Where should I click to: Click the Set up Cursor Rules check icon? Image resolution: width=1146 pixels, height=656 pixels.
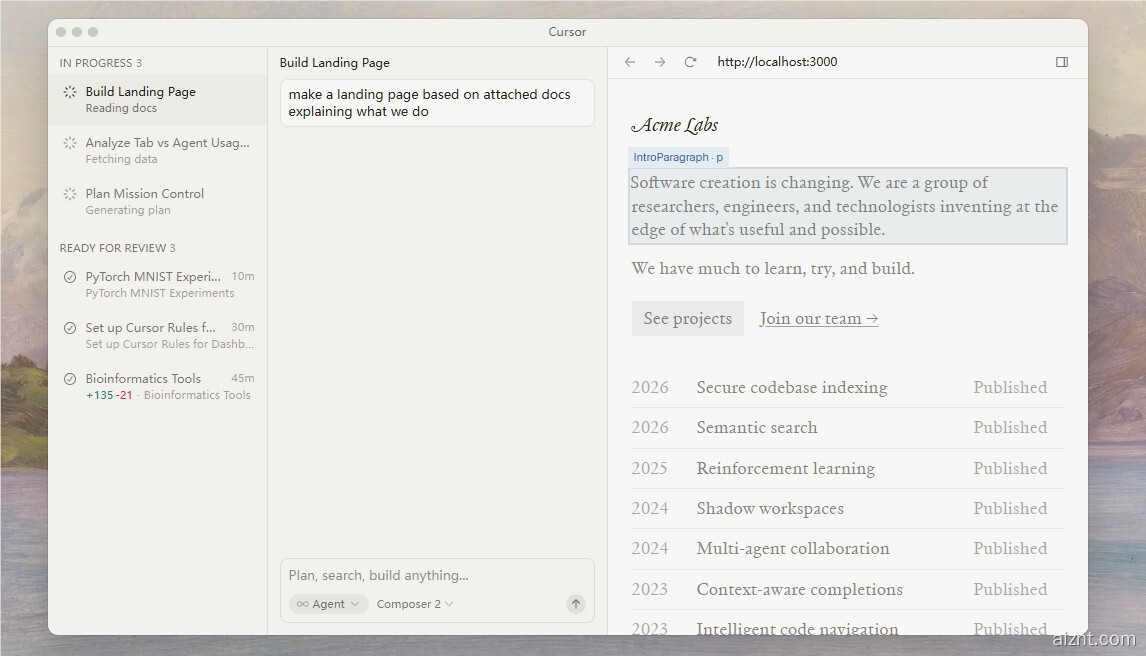tap(70, 328)
